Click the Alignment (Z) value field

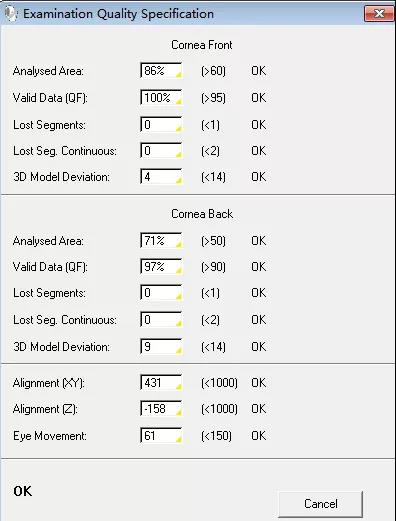pyautogui.click(x=161, y=409)
